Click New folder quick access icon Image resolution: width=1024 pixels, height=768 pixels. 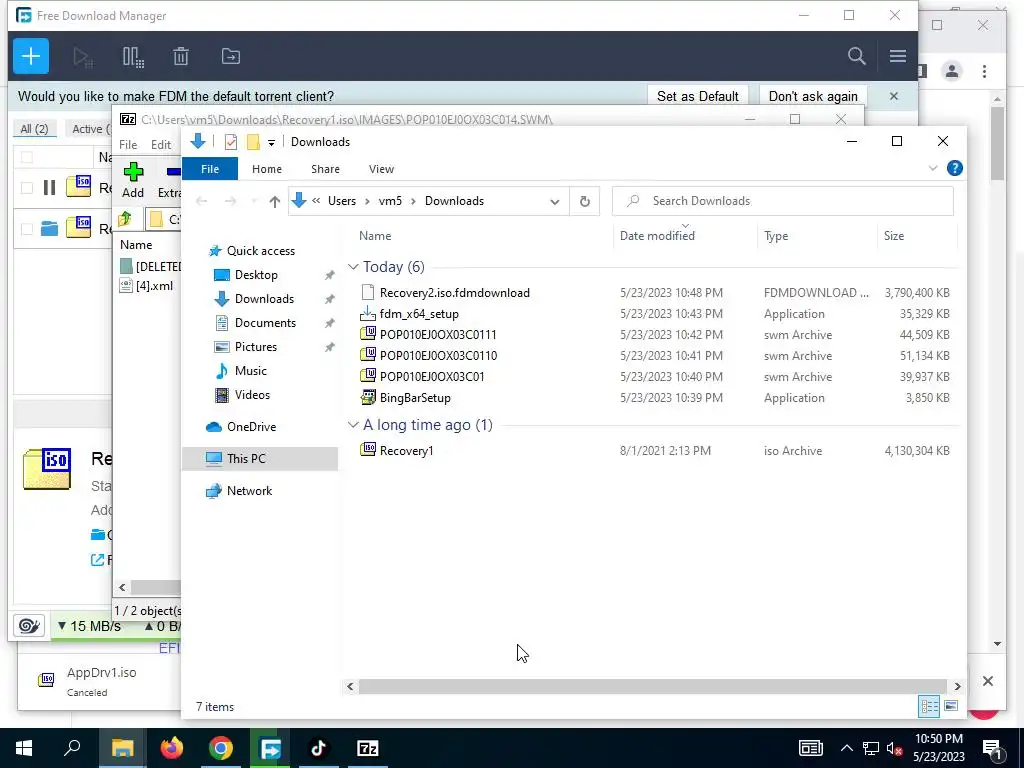tap(253, 142)
